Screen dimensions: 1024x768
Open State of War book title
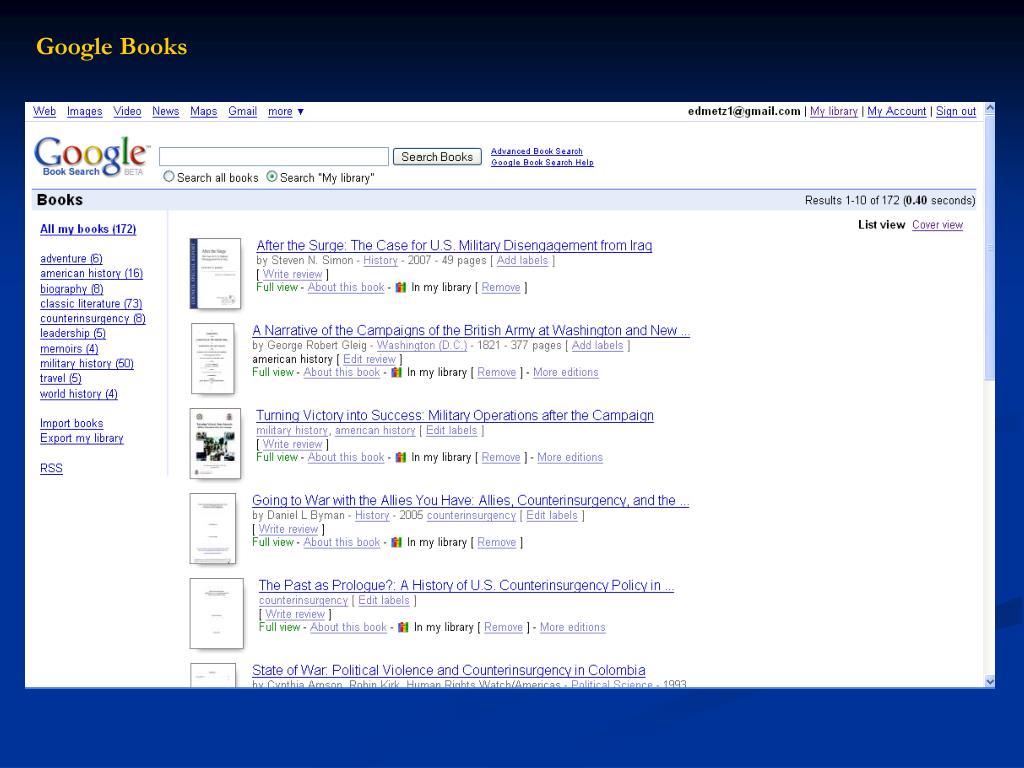pos(449,670)
